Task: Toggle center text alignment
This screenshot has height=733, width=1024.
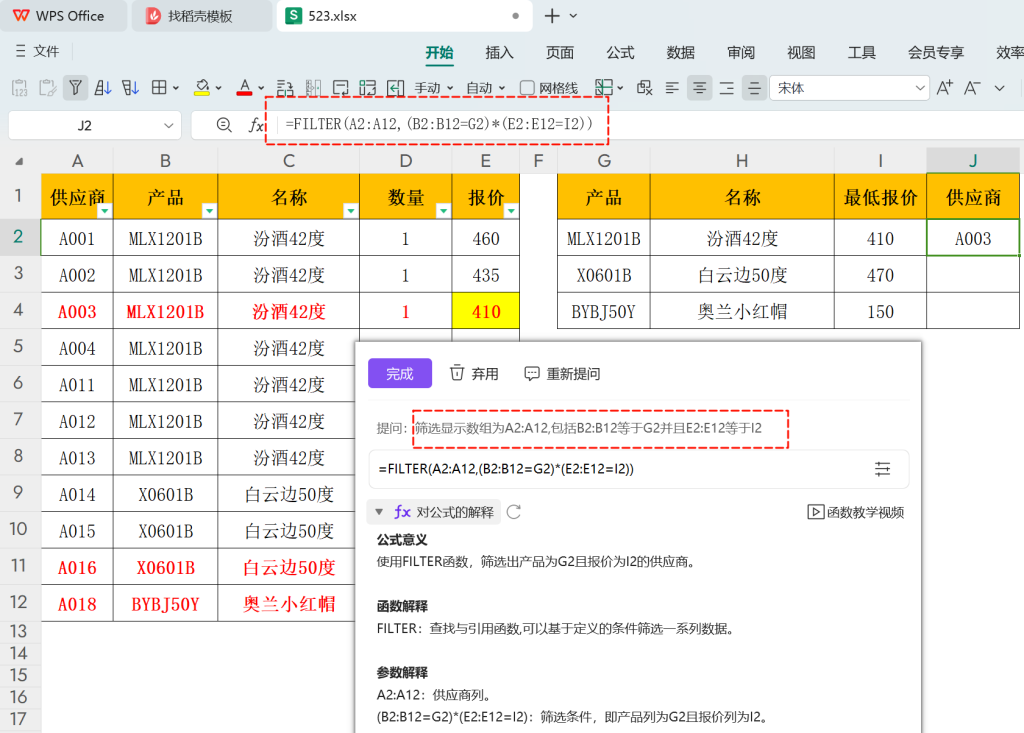Action: 699,88
